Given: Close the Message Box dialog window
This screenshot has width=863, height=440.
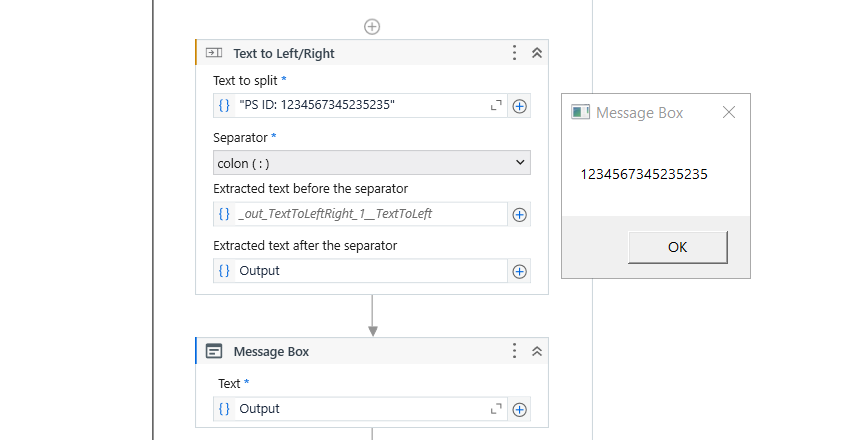Looking at the screenshot, I should (729, 112).
